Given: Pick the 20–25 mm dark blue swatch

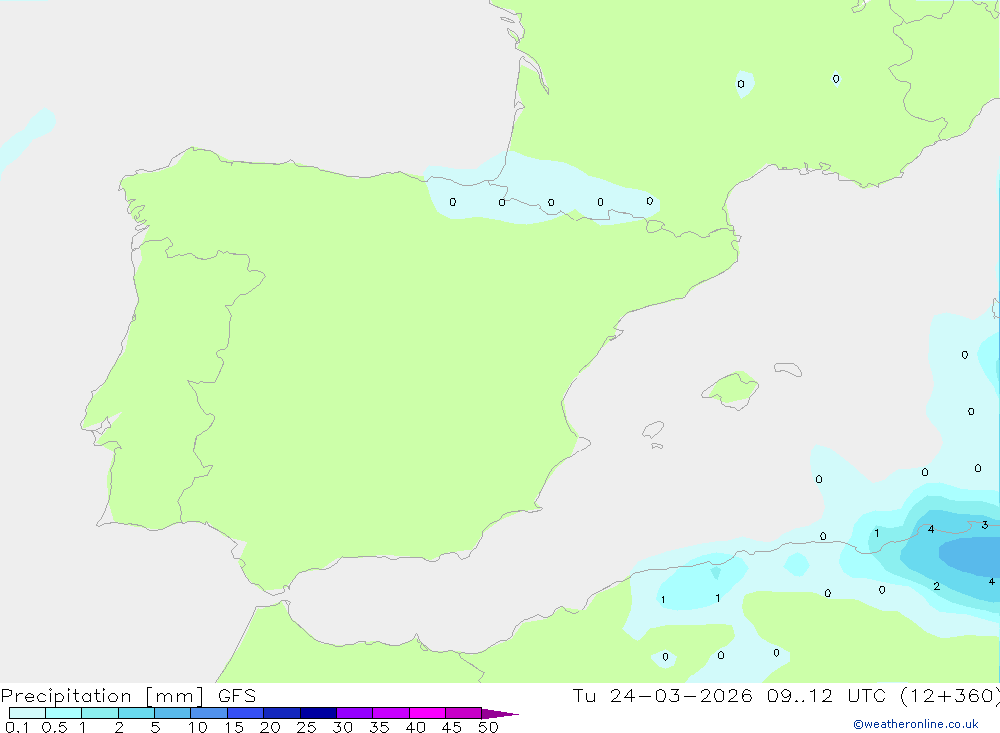Looking at the screenshot, I should (x=281, y=713).
